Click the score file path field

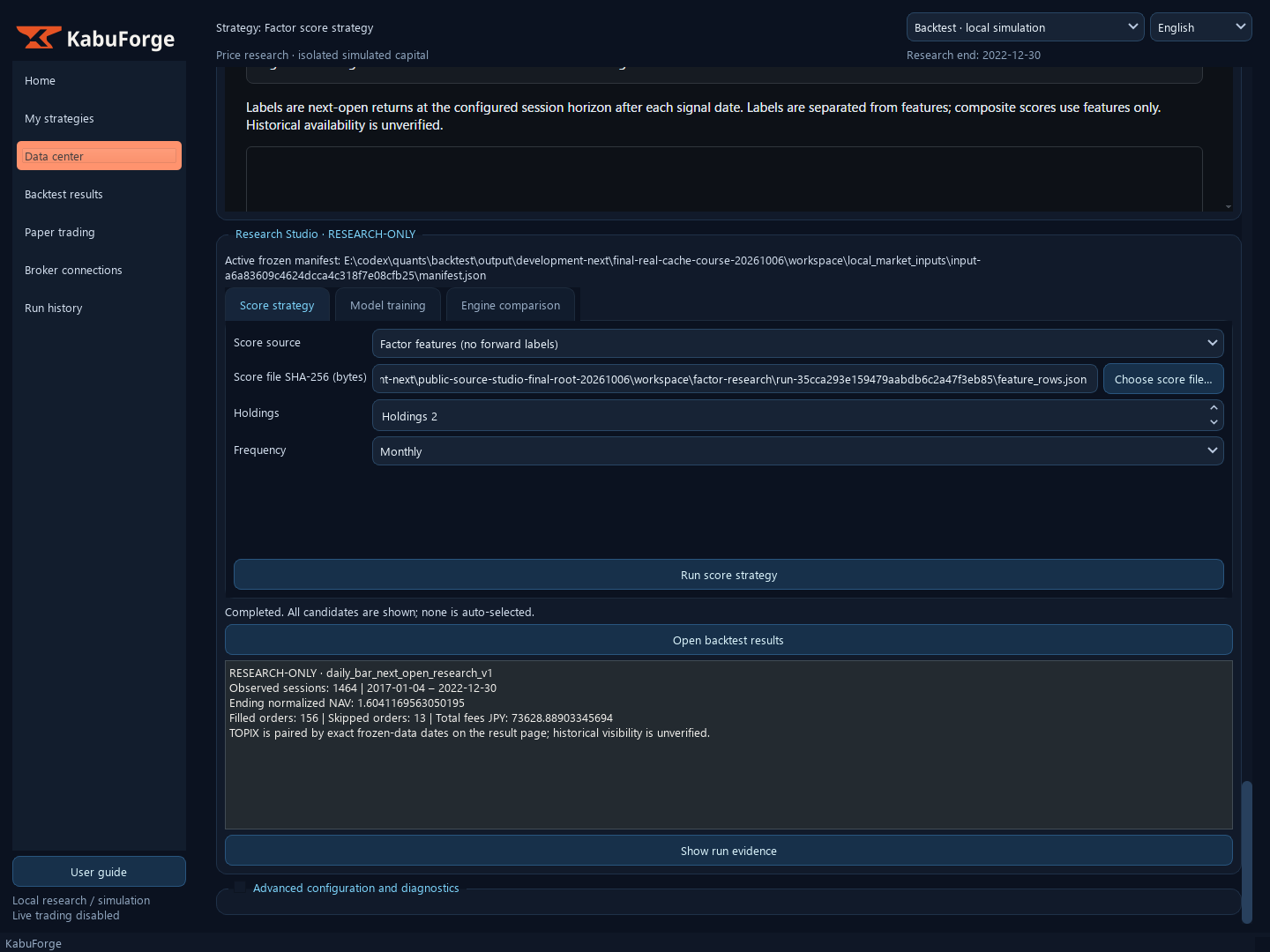735,379
